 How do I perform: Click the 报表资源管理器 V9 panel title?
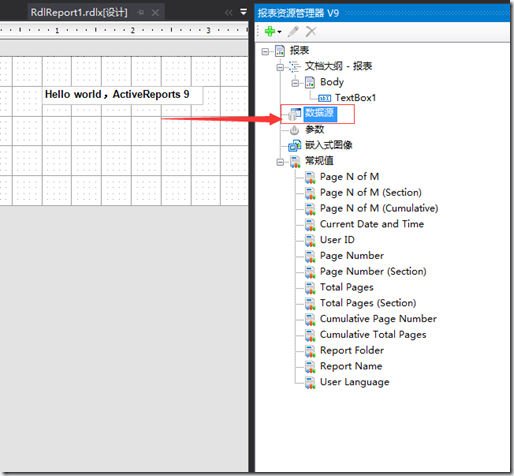(298, 13)
